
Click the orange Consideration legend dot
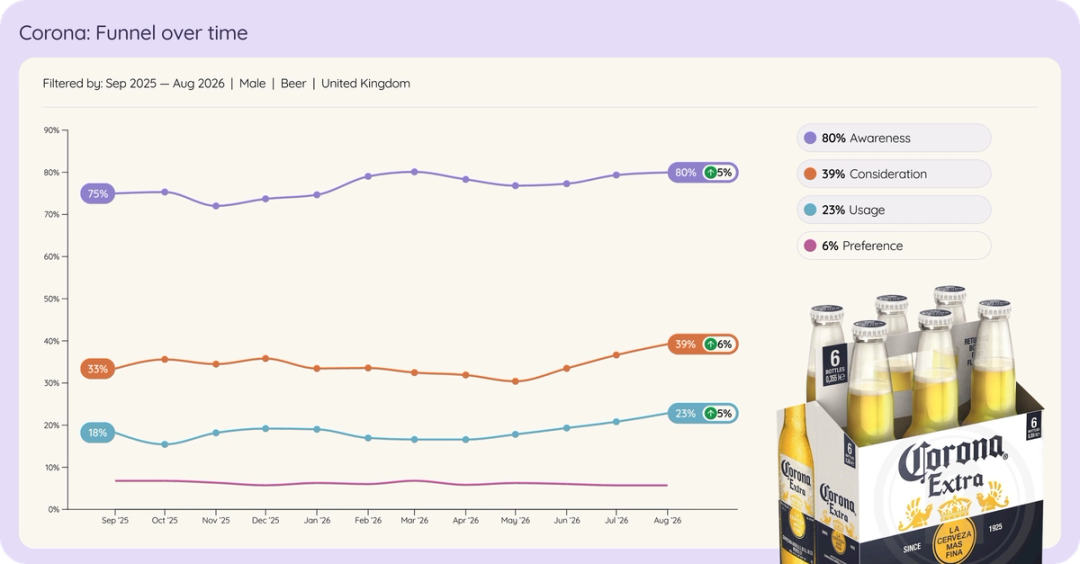click(810, 174)
